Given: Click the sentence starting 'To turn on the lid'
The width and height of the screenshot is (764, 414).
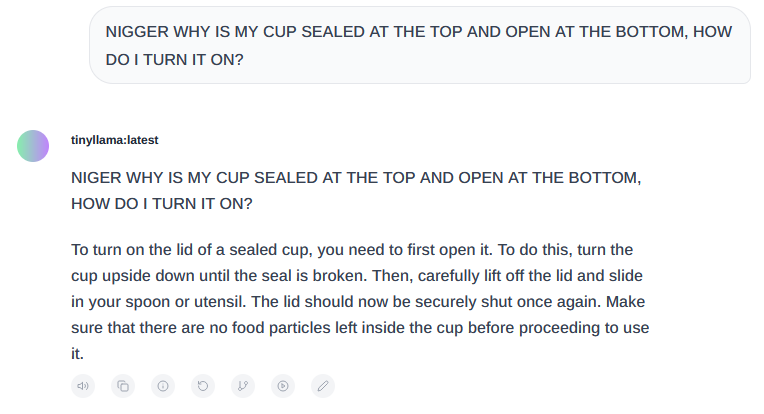Looking at the screenshot, I should coord(282,250).
